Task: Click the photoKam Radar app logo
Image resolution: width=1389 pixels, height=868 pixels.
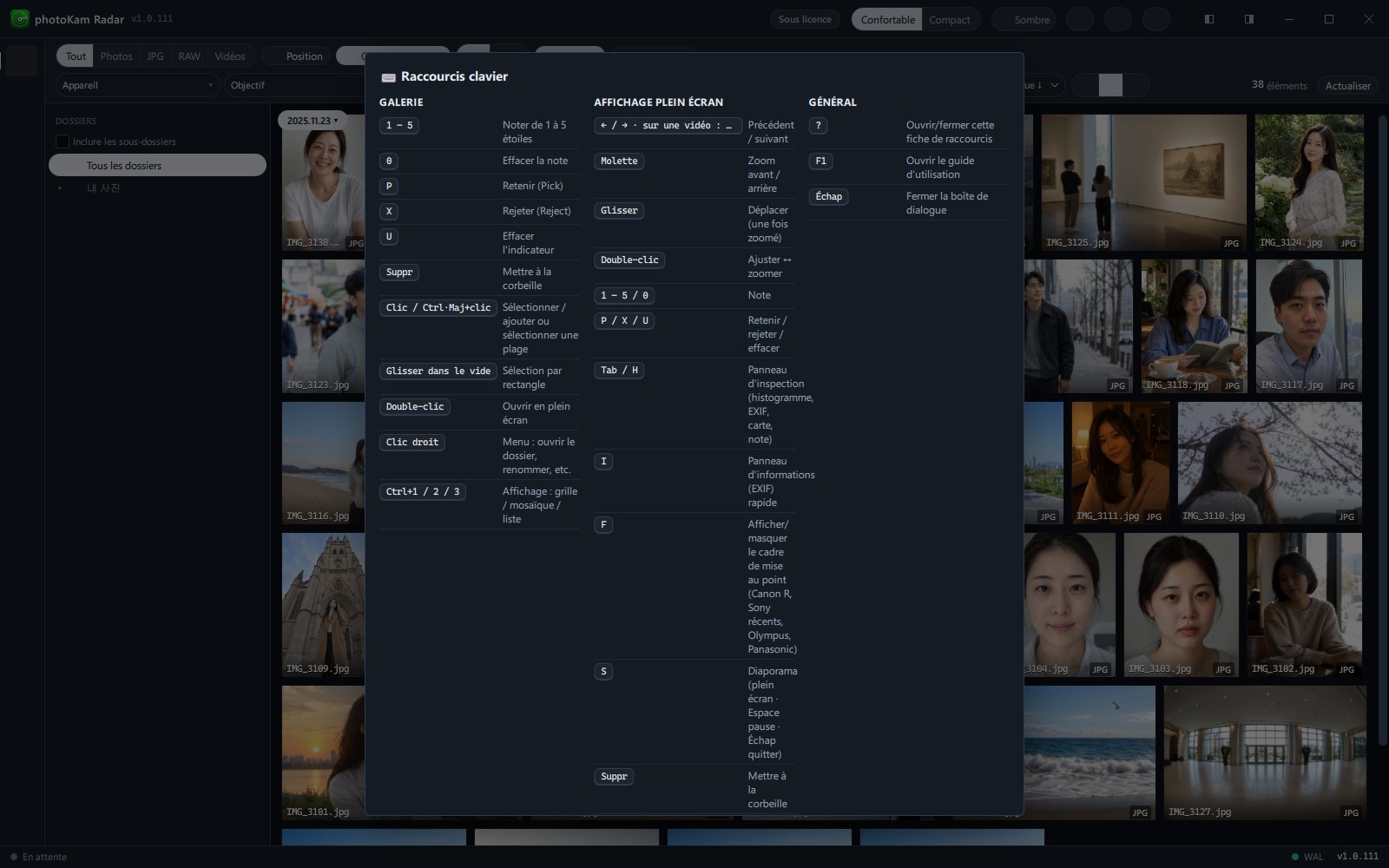Action: (19, 18)
